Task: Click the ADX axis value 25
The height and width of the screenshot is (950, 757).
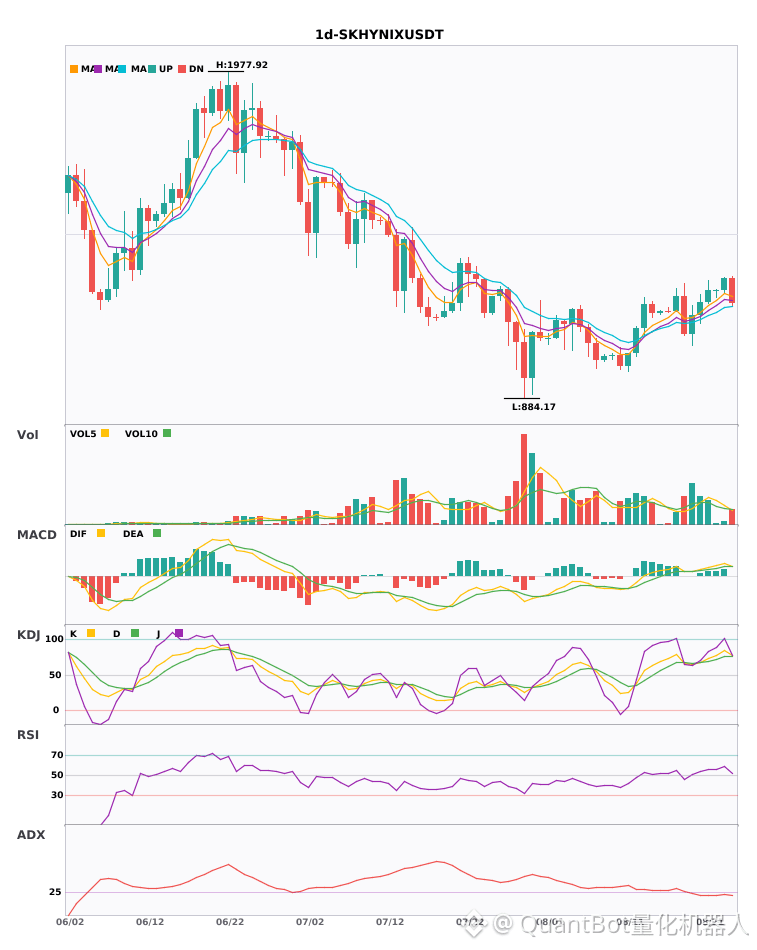Action: point(55,892)
